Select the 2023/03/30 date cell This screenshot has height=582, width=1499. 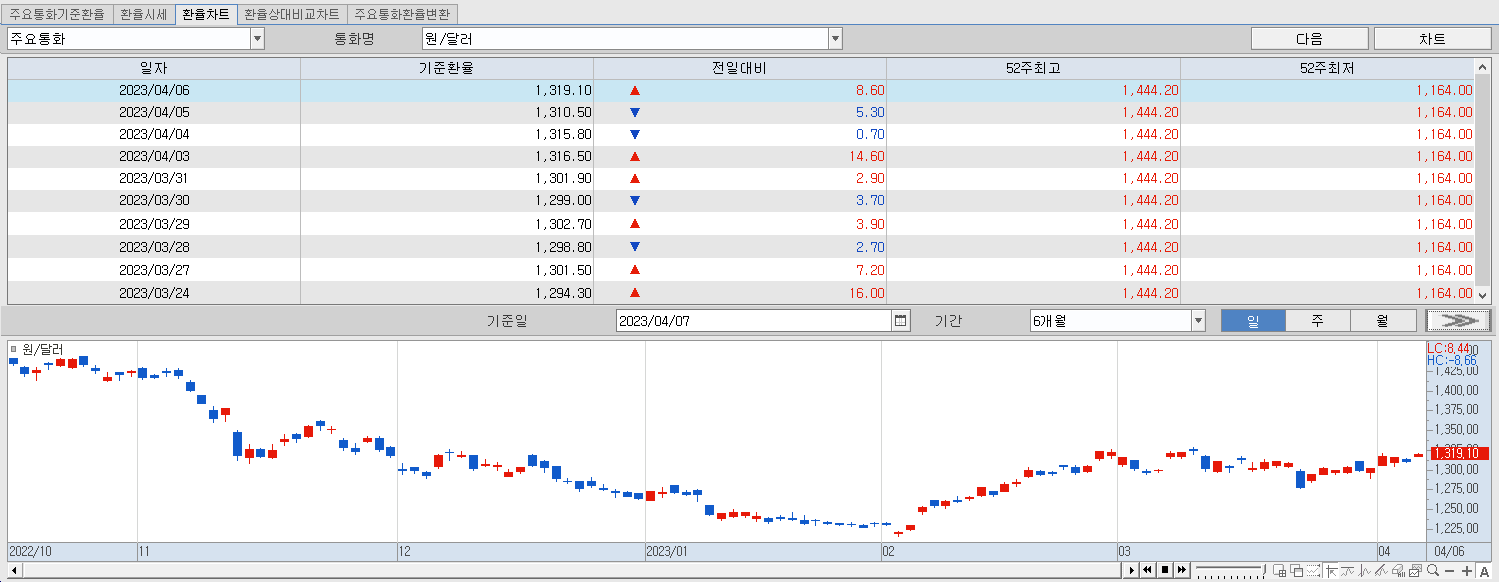click(154, 200)
